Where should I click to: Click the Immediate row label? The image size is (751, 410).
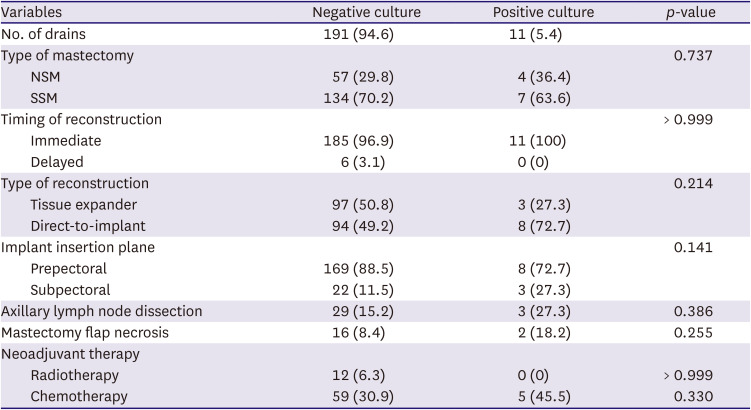click(65, 140)
